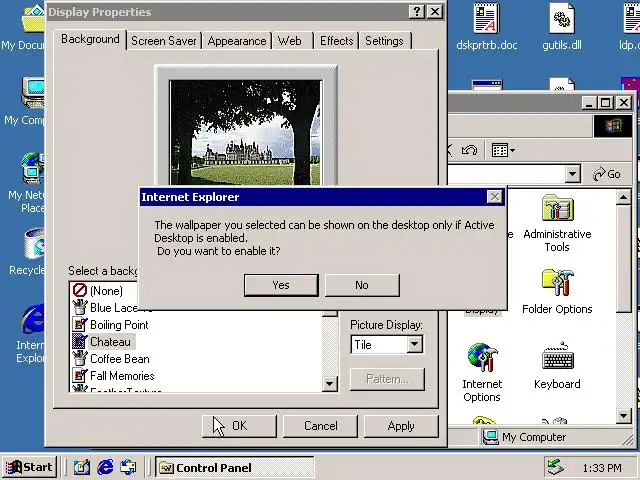Click the Pattern button
640x480 pixels.
pos(387,379)
